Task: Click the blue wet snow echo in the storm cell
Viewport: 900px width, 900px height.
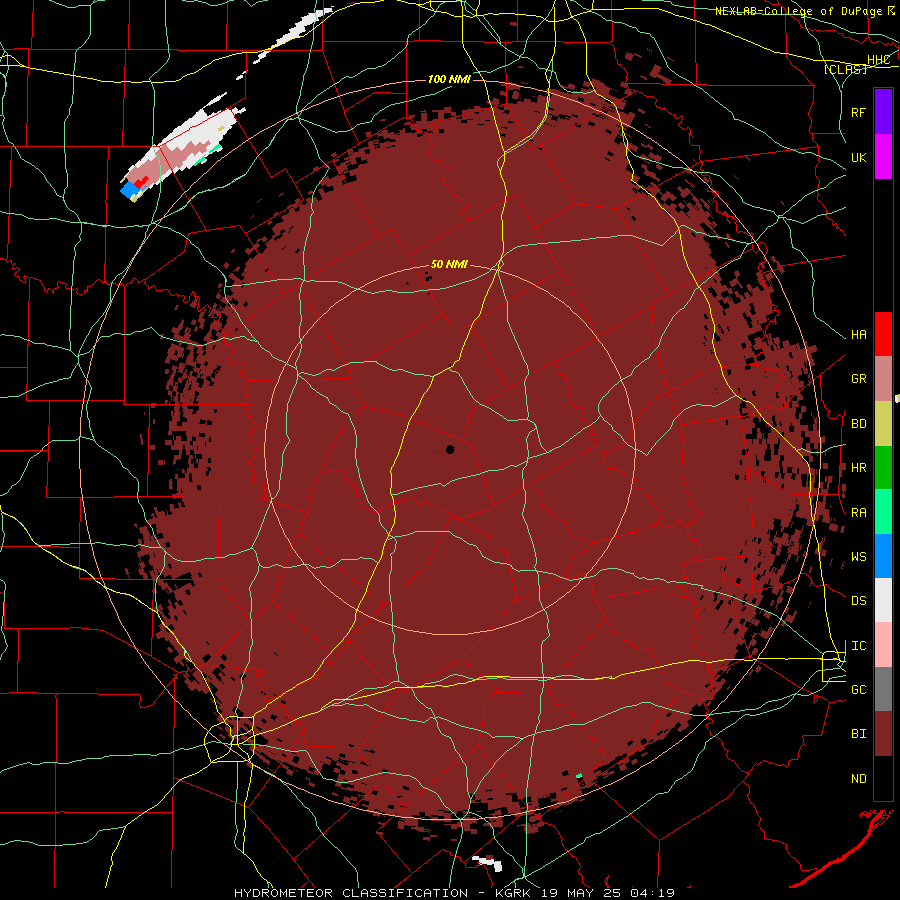Action: [x=130, y=189]
